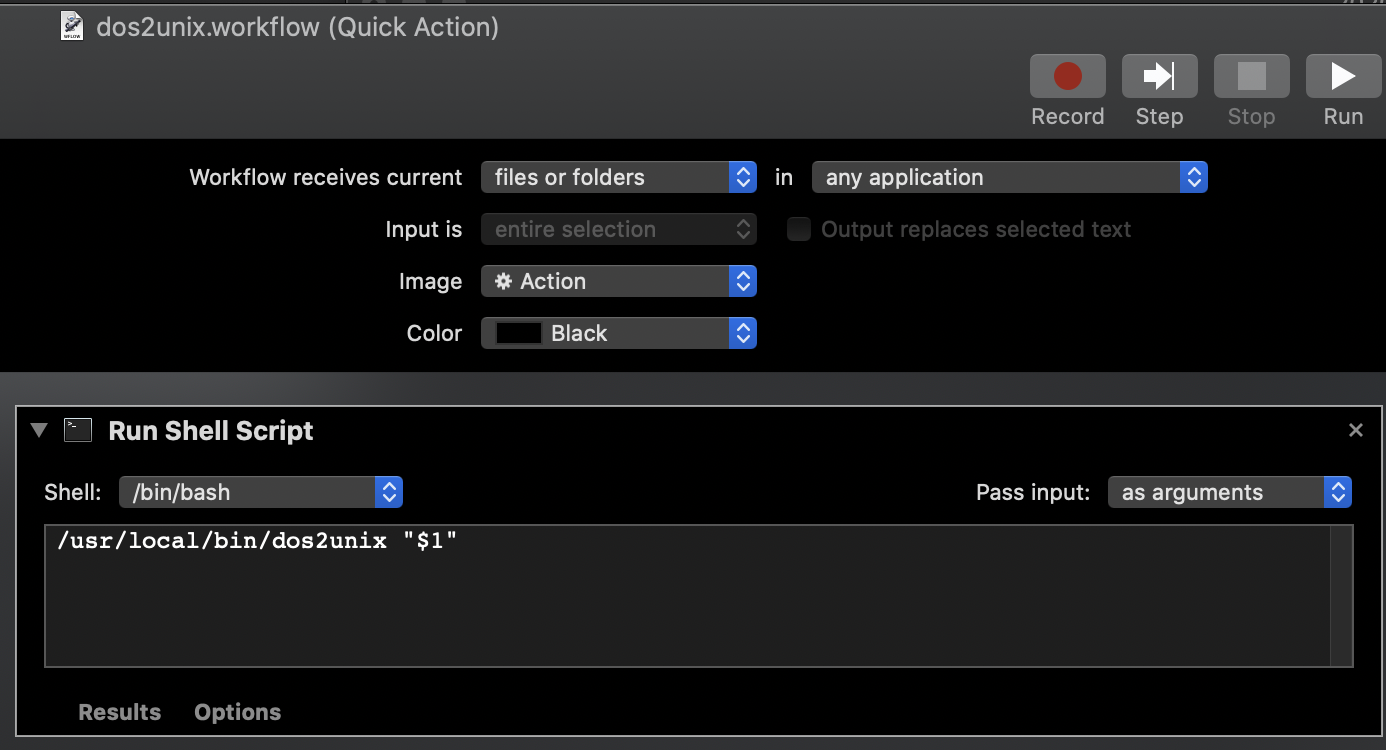The height and width of the screenshot is (750, 1386).
Task: Click the dos2unix.workflow document icon
Action: tap(73, 26)
